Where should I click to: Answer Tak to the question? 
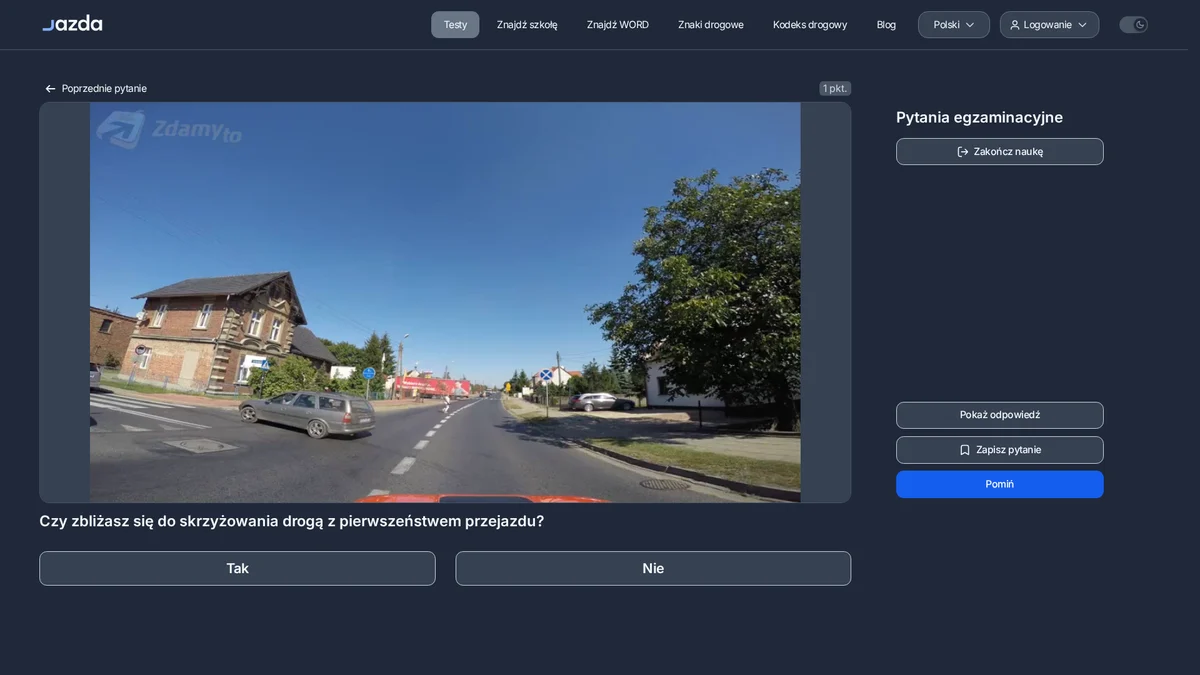click(237, 568)
